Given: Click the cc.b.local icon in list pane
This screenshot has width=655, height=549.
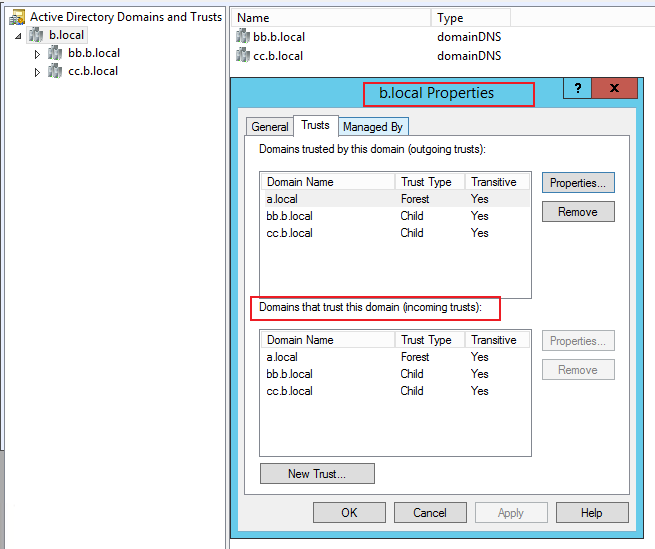Looking at the screenshot, I should click(243, 55).
